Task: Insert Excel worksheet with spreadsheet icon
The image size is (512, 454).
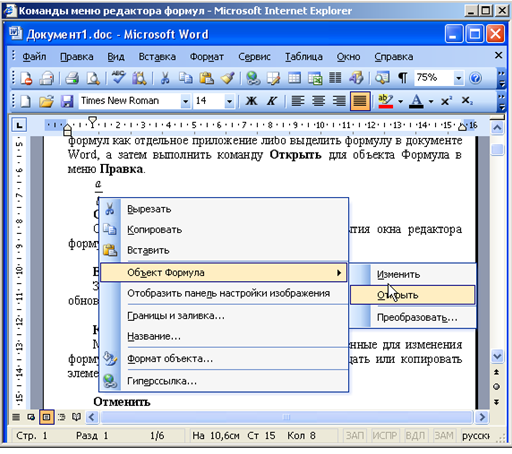Action: coord(315,78)
